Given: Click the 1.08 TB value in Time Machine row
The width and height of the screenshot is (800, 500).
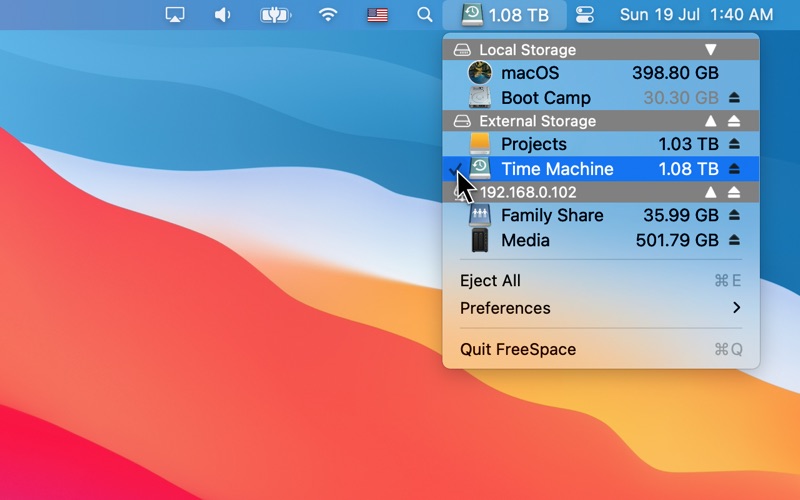Looking at the screenshot, I should (688, 169).
